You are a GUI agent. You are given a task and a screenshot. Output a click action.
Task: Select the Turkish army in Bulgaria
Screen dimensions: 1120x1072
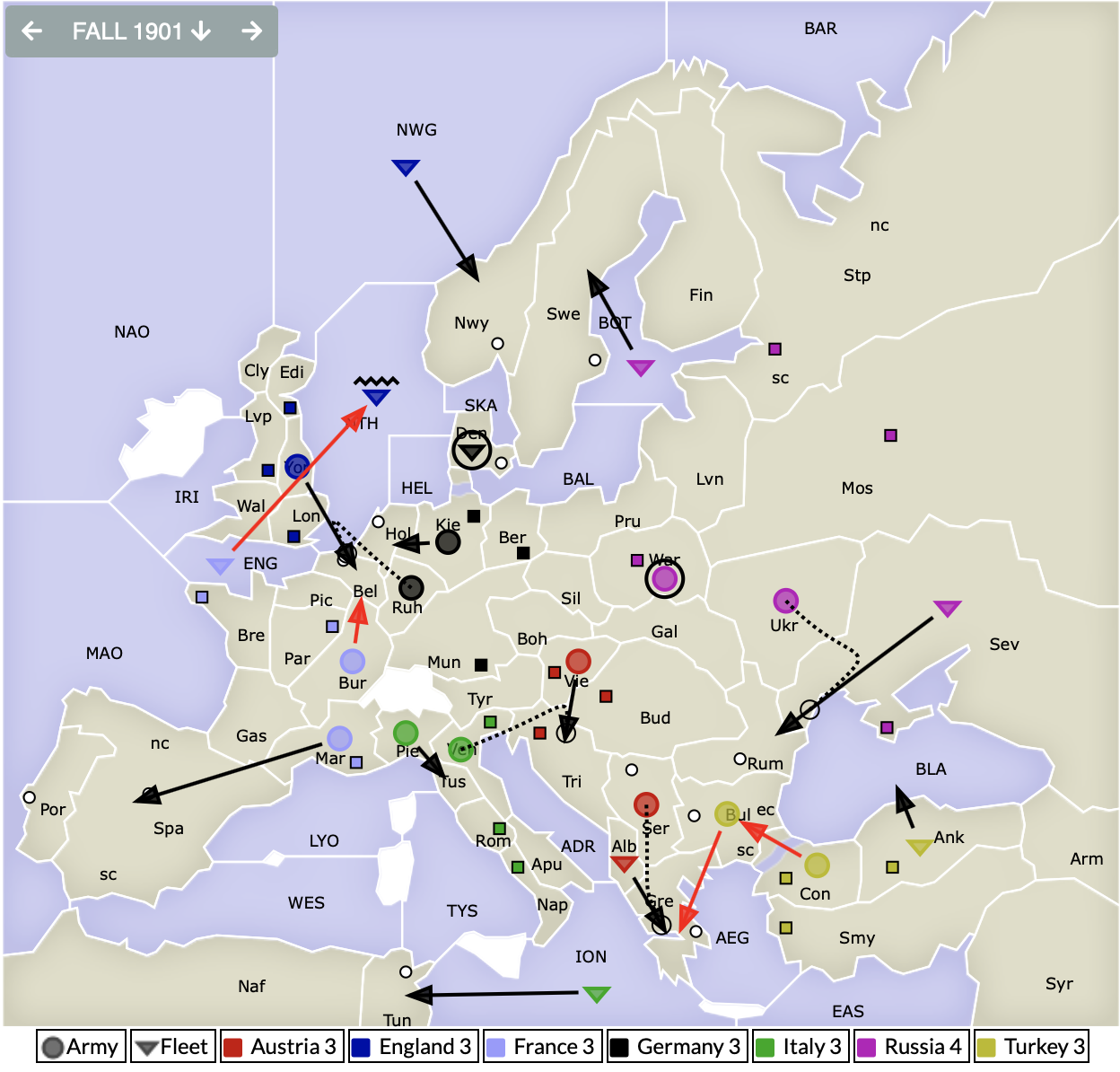pos(726,814)
